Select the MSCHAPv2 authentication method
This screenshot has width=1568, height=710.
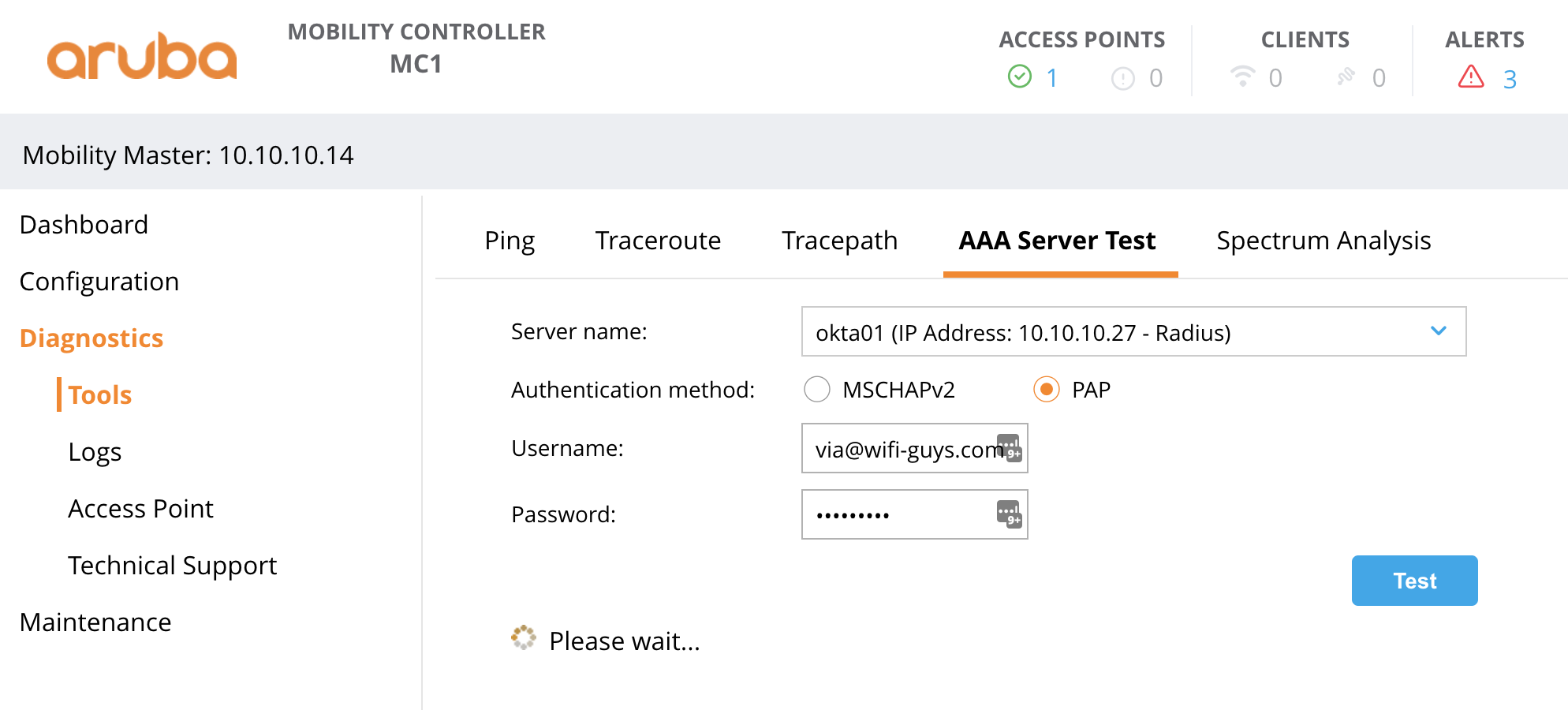point(817,389)
